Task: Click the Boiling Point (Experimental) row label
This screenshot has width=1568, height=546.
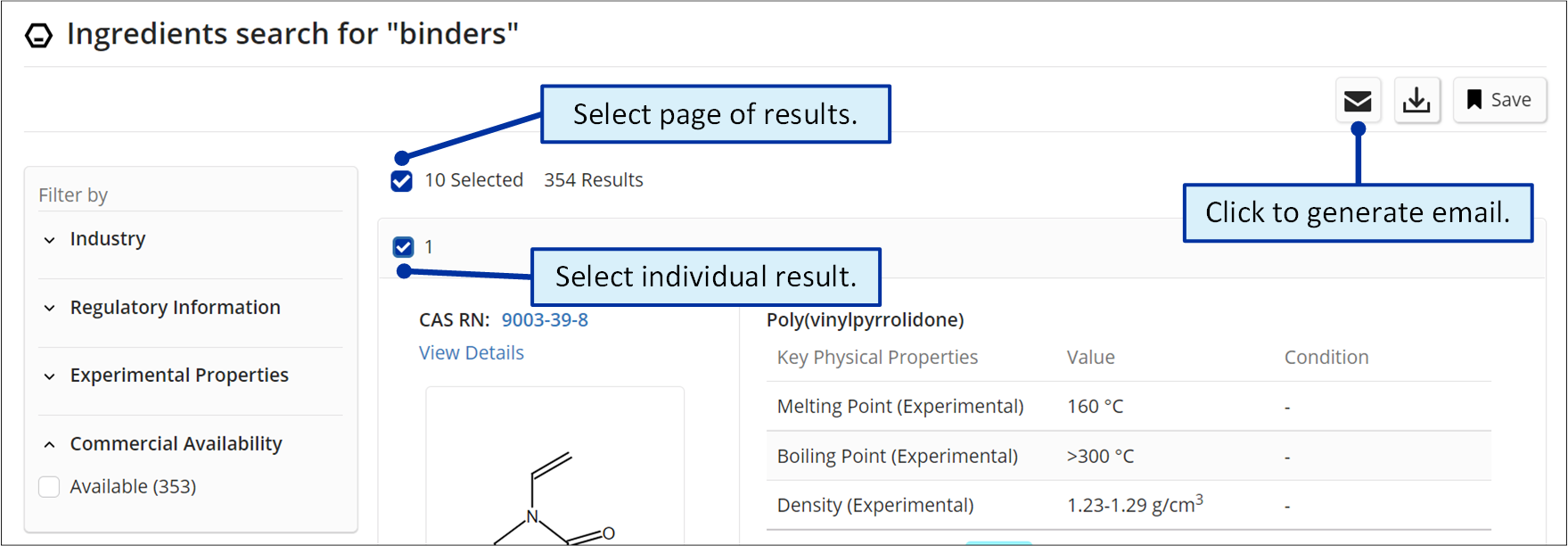Action: 897,457
